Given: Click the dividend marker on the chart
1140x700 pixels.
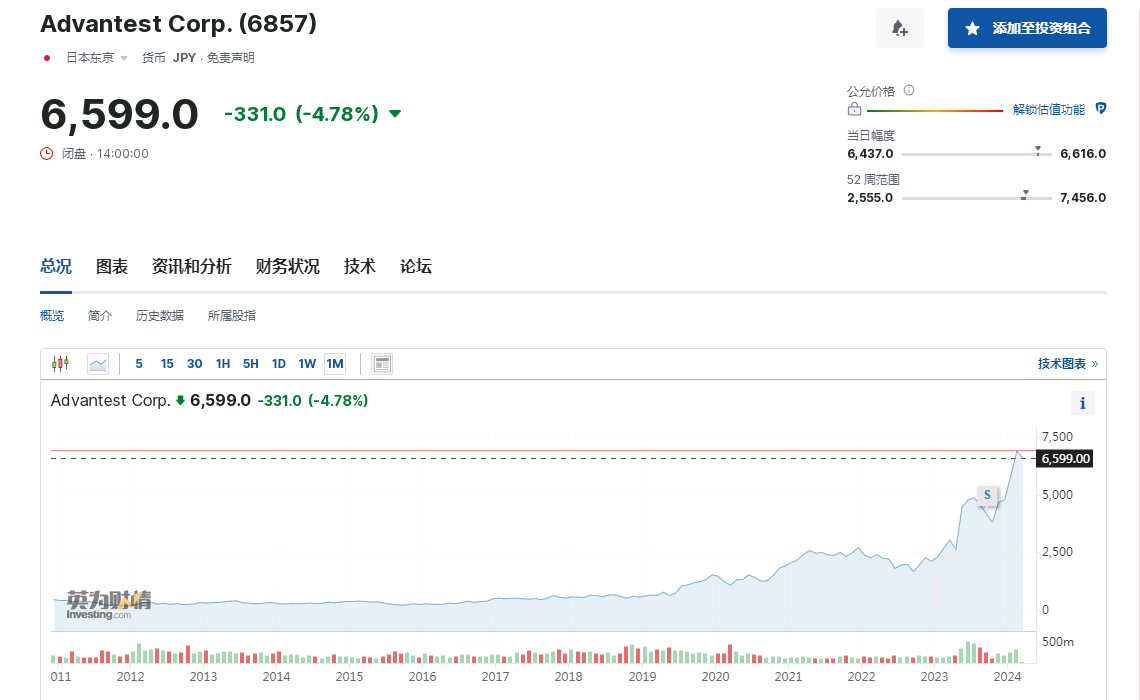Looking at the screenshot, I should [x=987, y=494].
